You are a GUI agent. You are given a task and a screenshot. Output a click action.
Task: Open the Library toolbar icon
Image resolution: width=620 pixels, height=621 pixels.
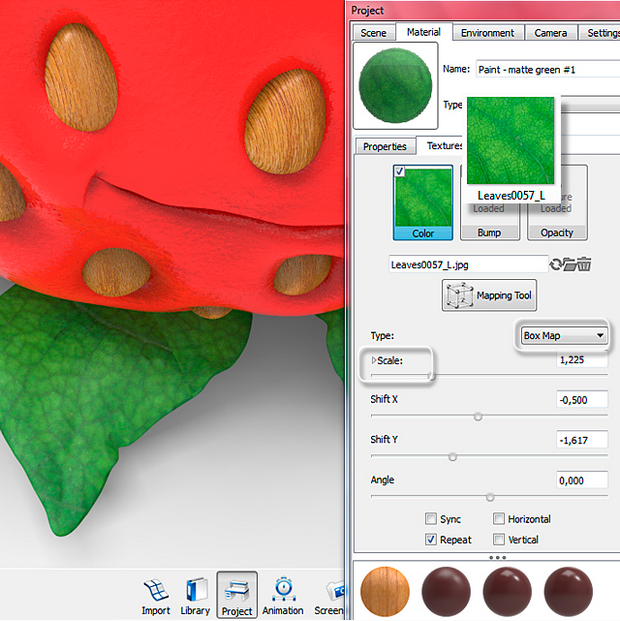(195, 598)
